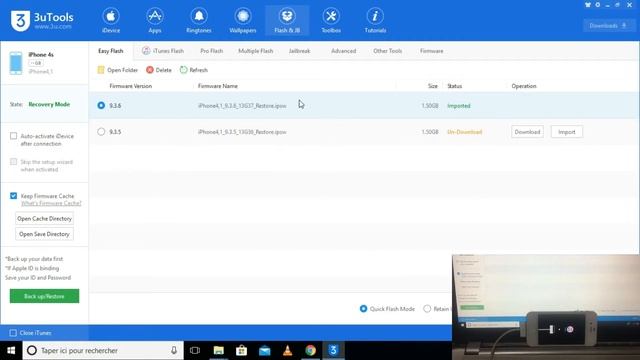640x360 pixels.
Task: Open Microsoft Store from taskbar
Action: (242, 351)
